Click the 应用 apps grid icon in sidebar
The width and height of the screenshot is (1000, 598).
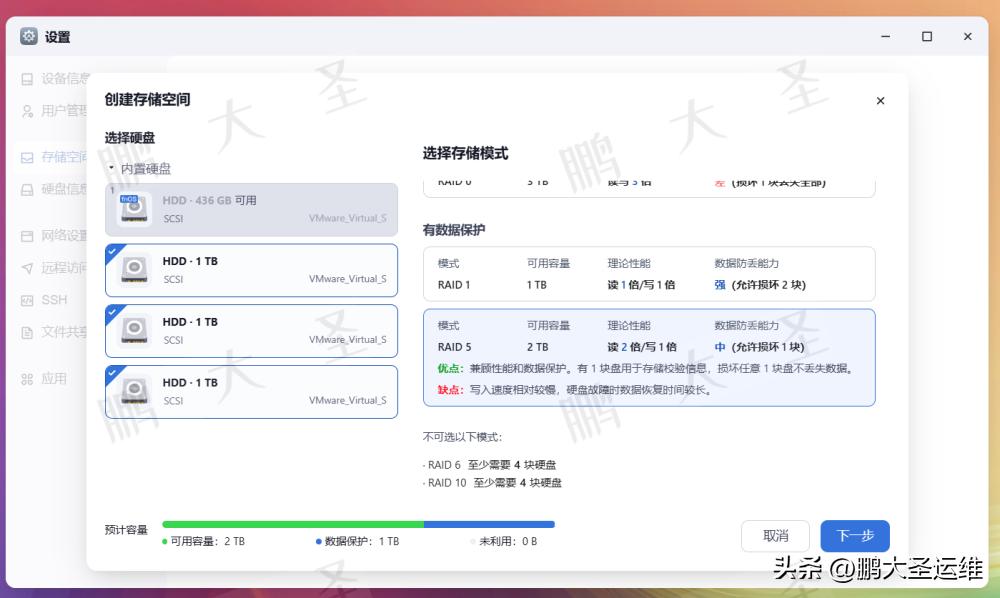coord(28,379)
